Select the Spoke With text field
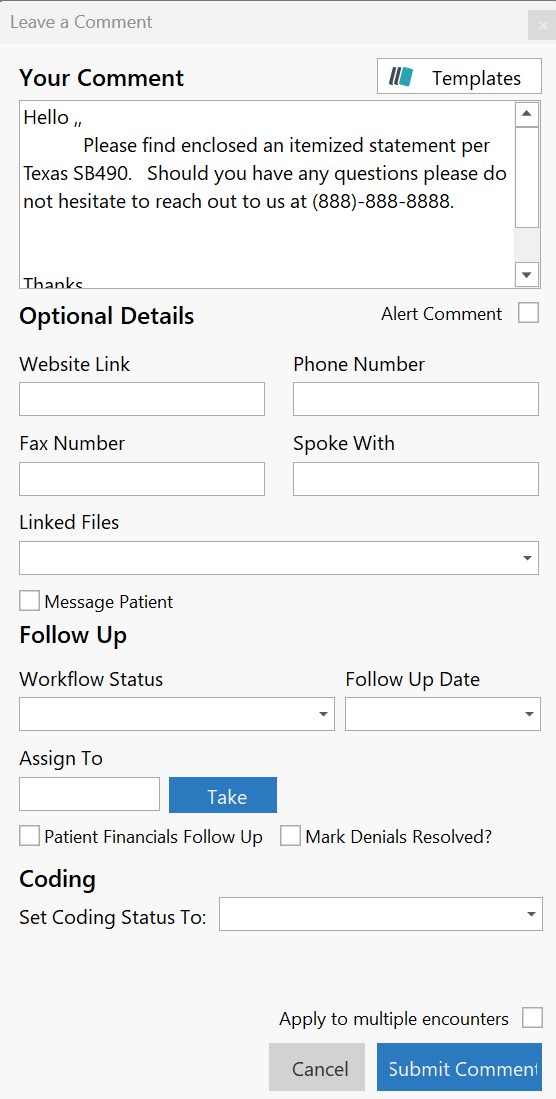This screenshot has height=1099, width=556. [x=416, y=479]
